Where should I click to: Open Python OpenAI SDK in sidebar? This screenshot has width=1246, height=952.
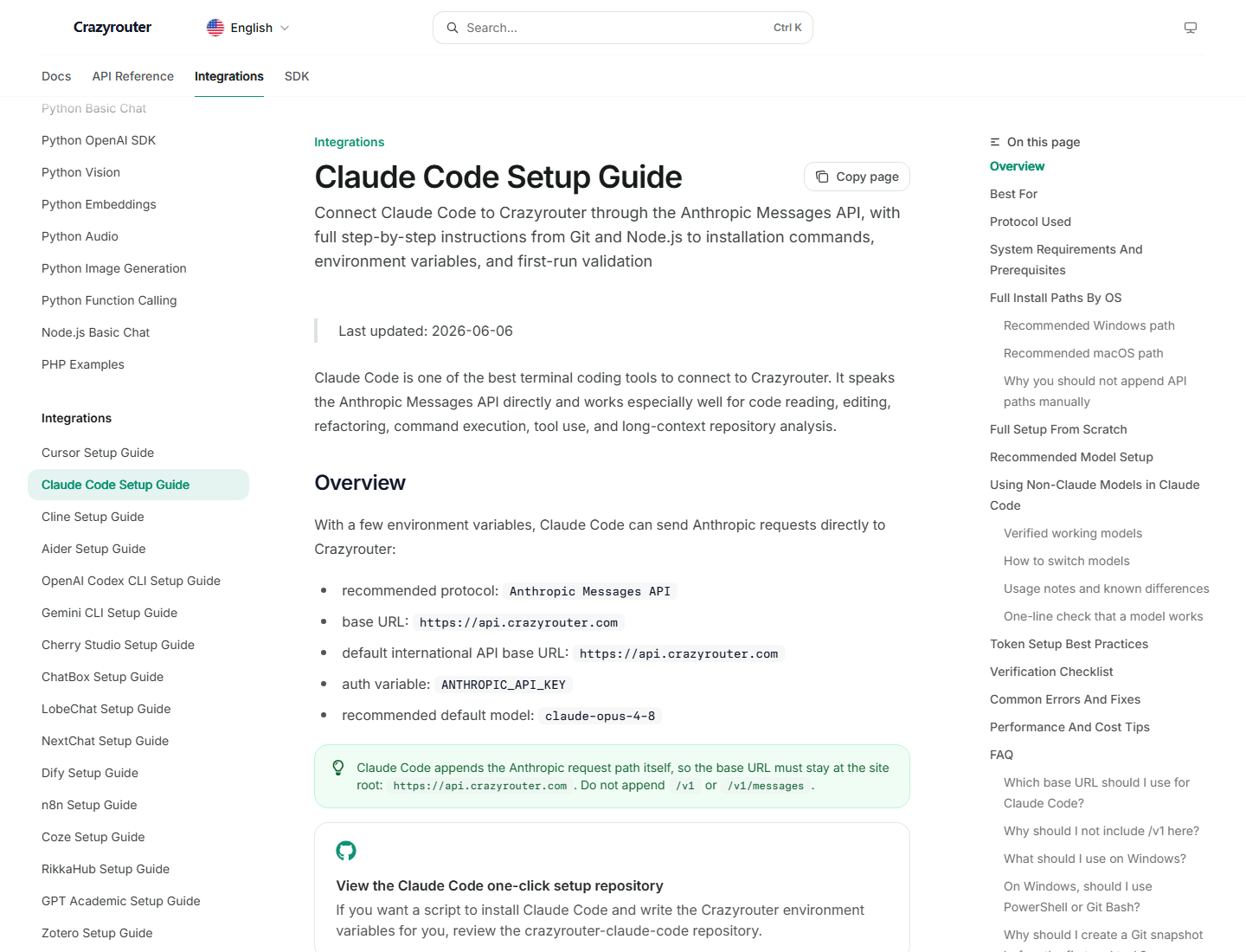99,140
